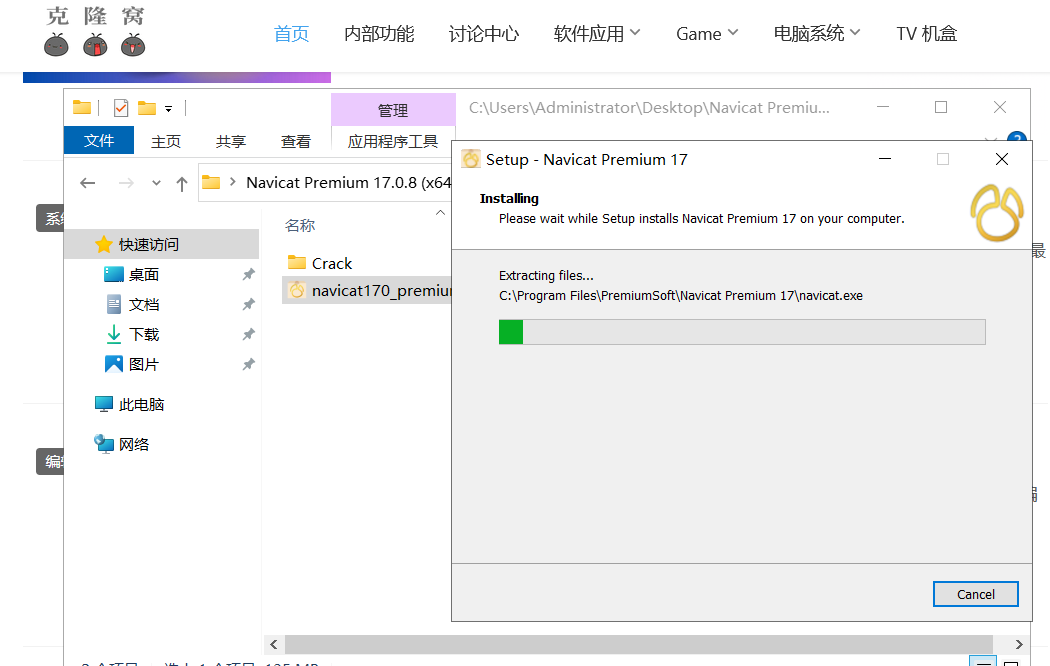Image resolution: width=1050 pixels, height=666 pixels.
Task: Open 文档 in the navigation pane
Action: click(x=143, y=305)
